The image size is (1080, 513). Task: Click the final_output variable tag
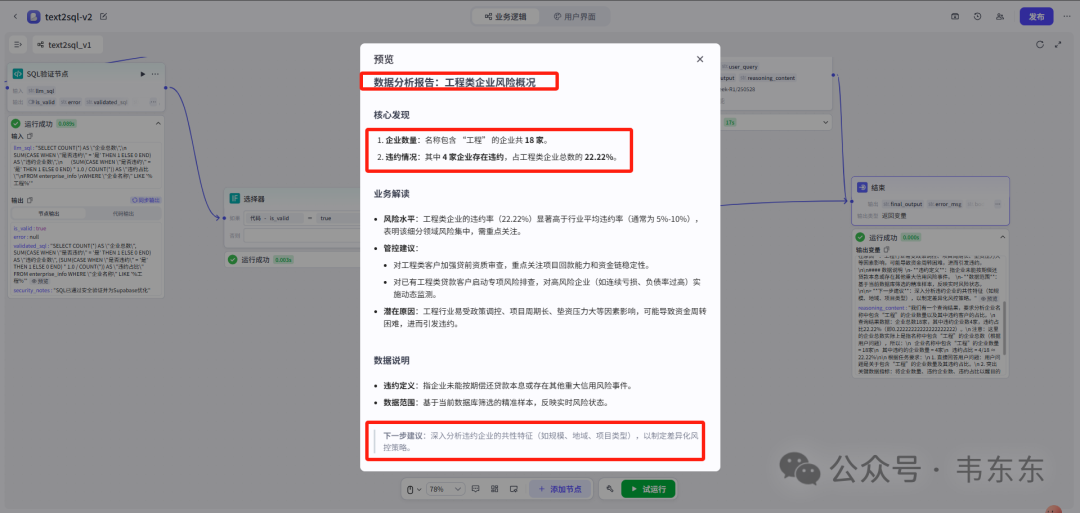coord(905,205)
